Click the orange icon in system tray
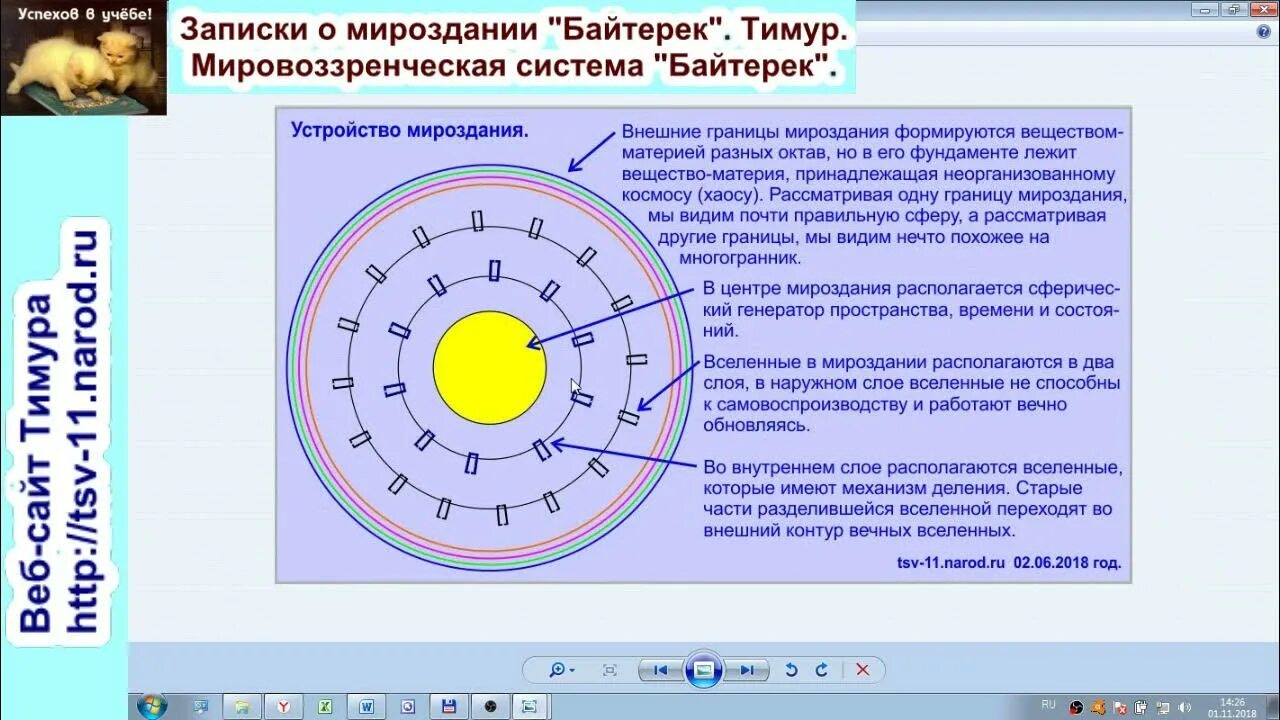 click(x=1098, y=707)
